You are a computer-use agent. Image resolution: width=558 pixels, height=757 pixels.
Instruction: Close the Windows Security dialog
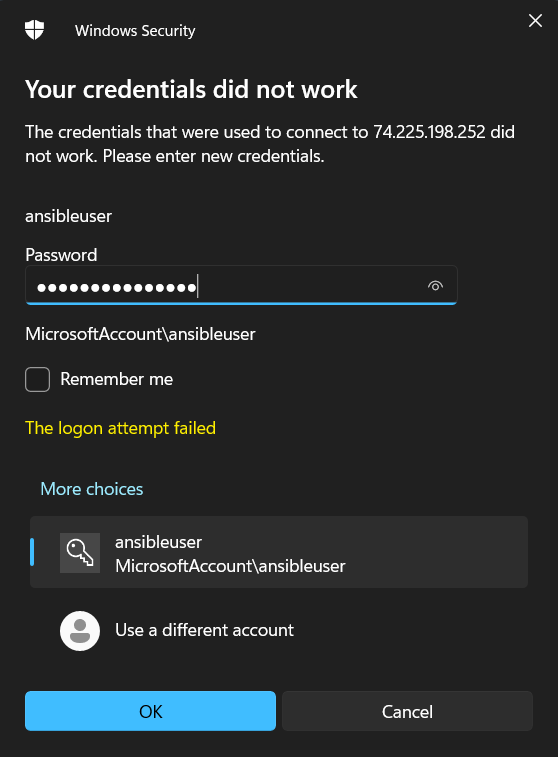535,21
